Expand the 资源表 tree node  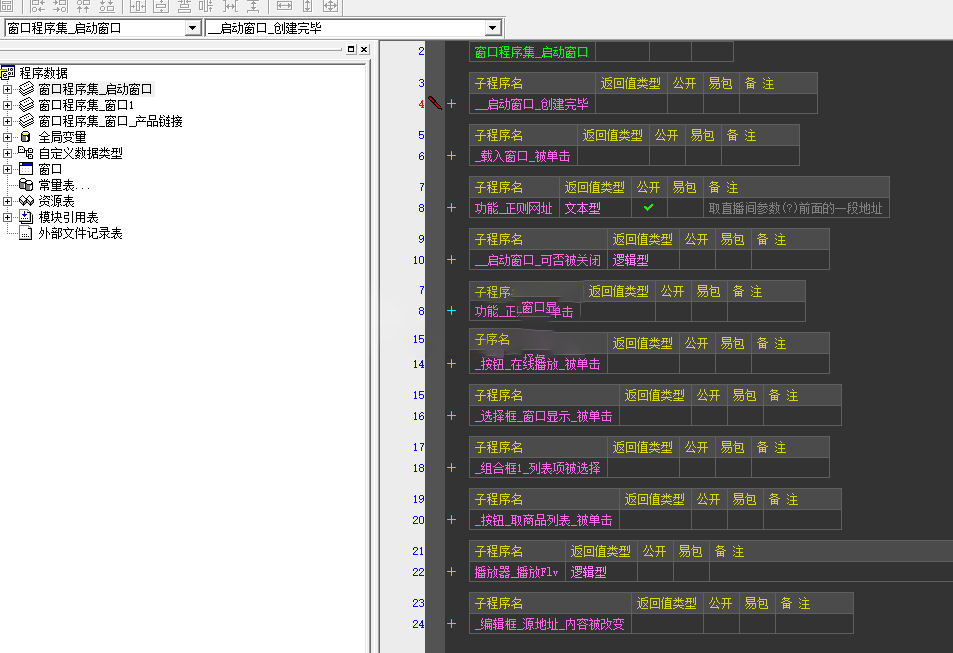[x=7, y=201]
